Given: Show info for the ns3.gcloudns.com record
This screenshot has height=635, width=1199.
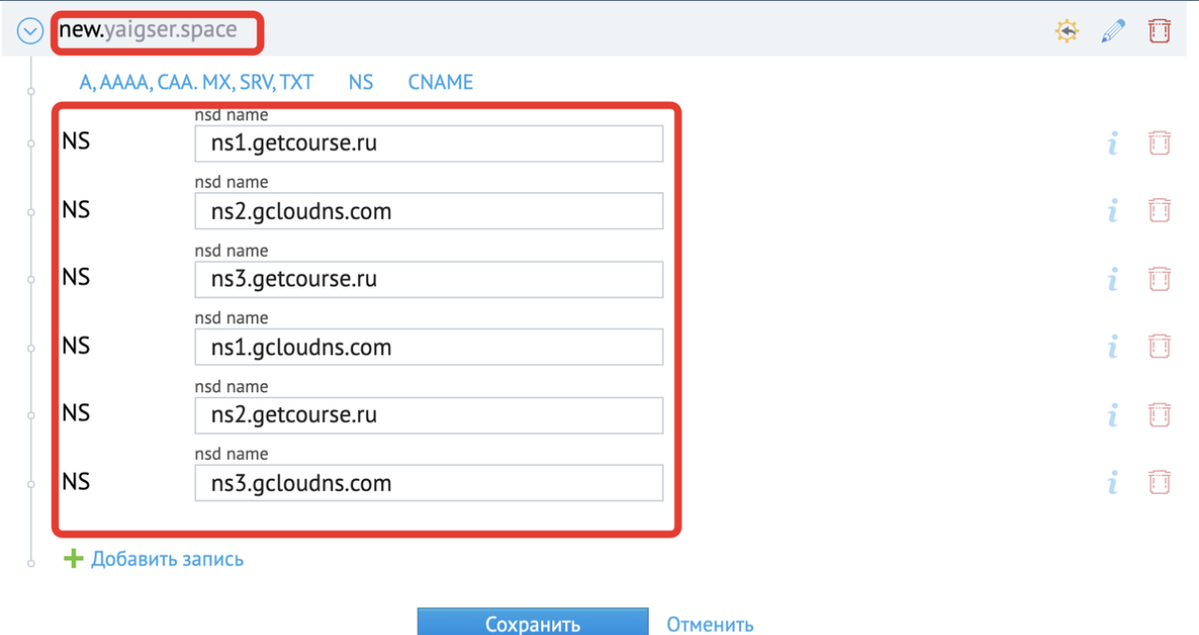Looking at the screenshot, I should pyautogui.click(x=1113, y=483).
